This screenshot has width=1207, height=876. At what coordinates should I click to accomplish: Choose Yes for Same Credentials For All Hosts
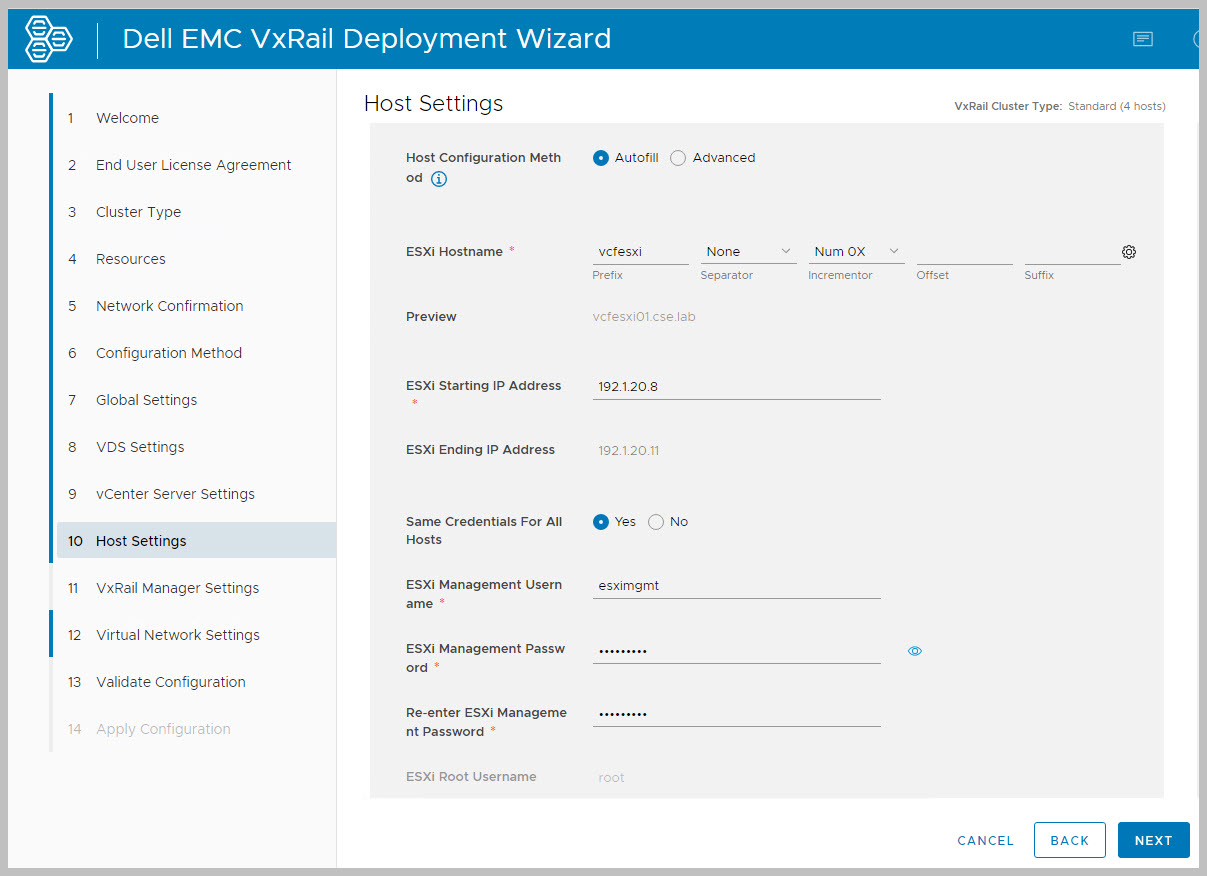(601, 522)
